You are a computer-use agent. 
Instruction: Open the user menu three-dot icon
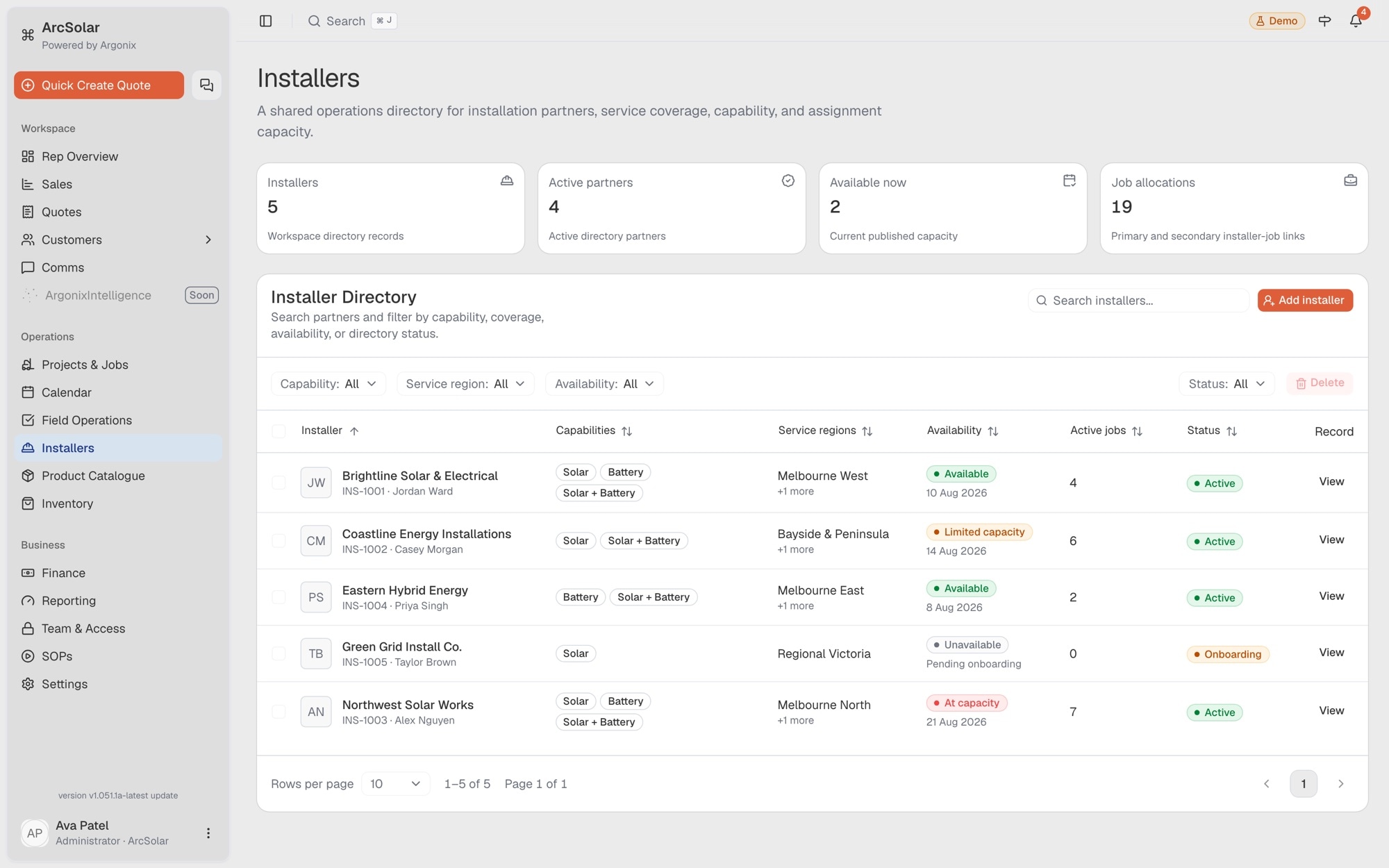pyautogui.click(x=208, y=833)
